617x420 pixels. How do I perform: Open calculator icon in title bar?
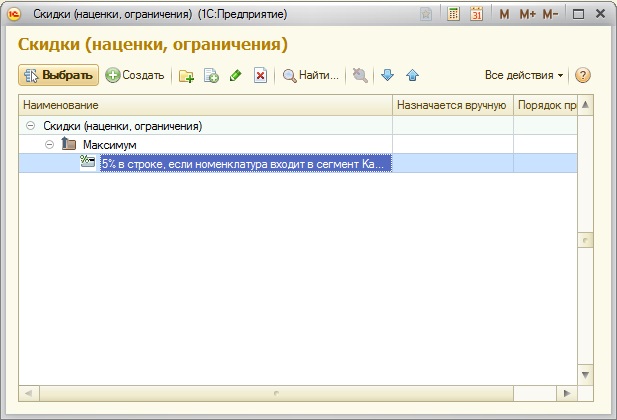[454, 15]
